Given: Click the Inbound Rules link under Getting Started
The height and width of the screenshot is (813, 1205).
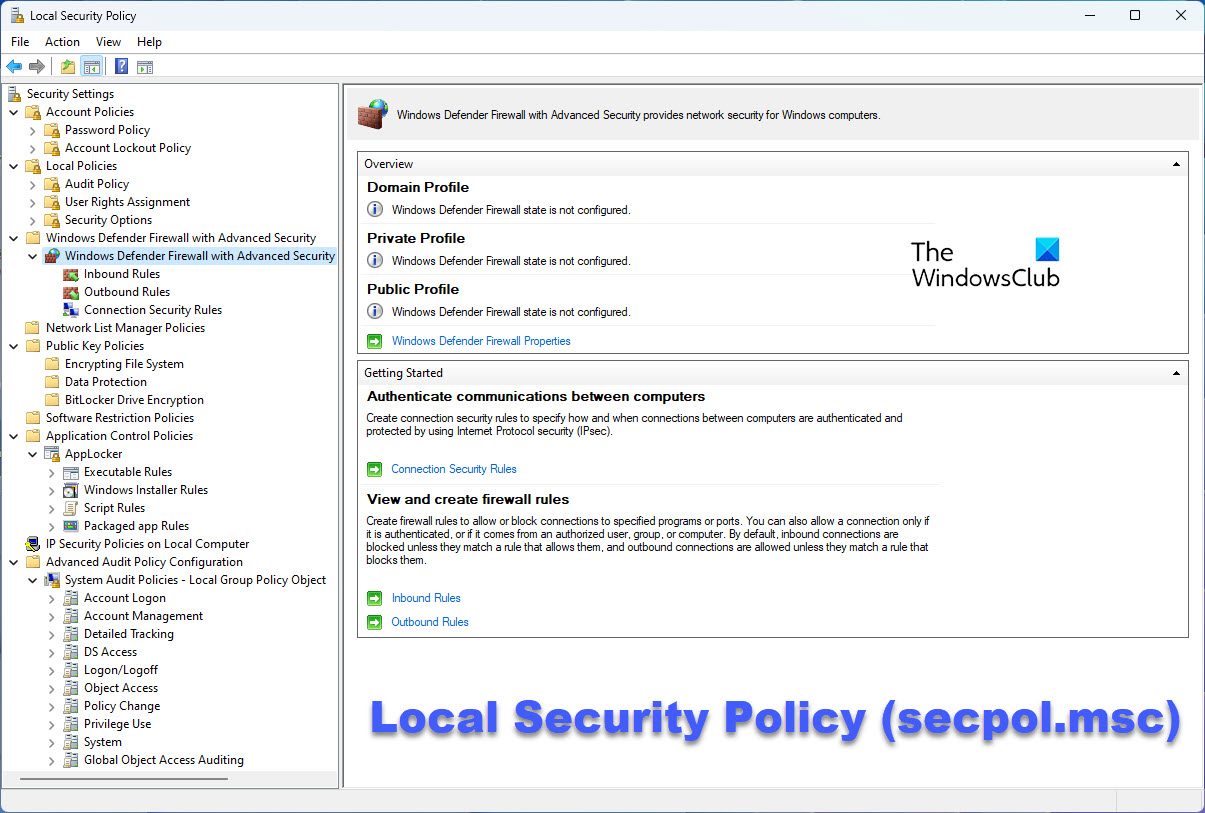Looking at the screenshot, I should (426, 597).
